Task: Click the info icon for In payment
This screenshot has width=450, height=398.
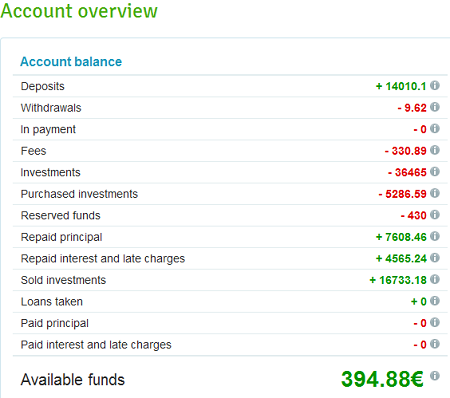Action: 435,129
